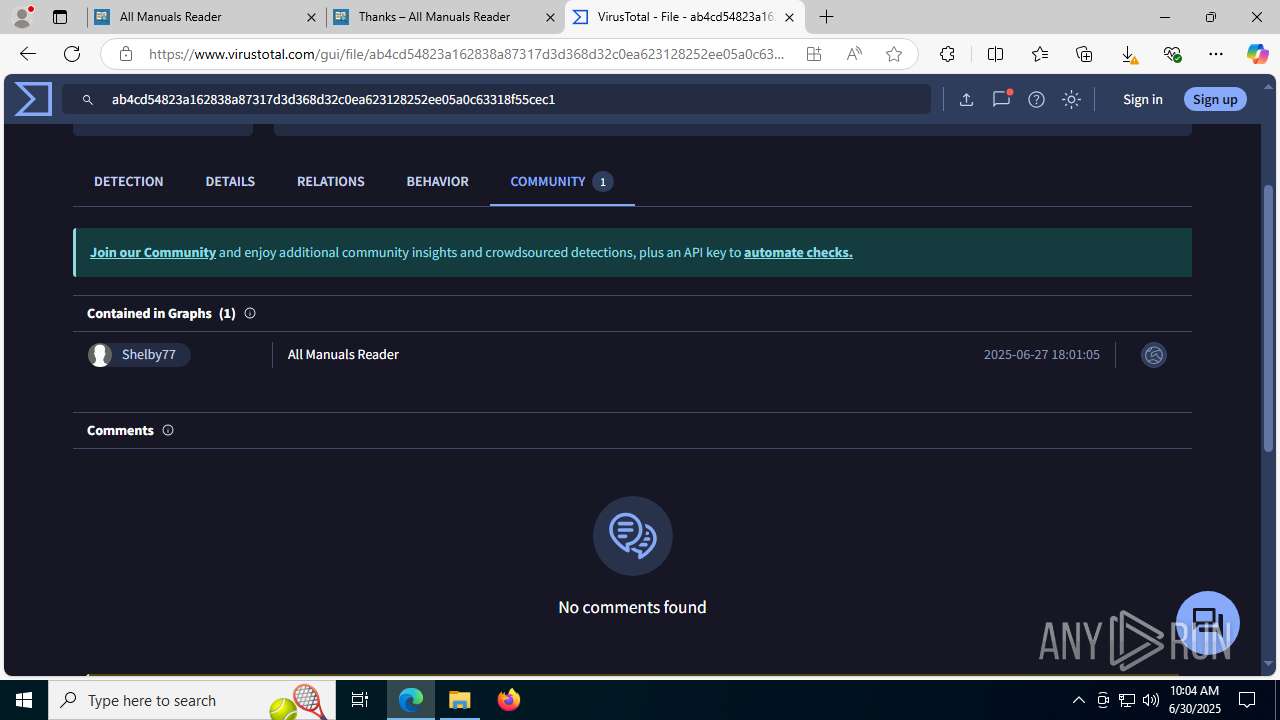This screenshot has height=720, width=1280.
Task: Click Join our Community link
Action: (153, 252)
